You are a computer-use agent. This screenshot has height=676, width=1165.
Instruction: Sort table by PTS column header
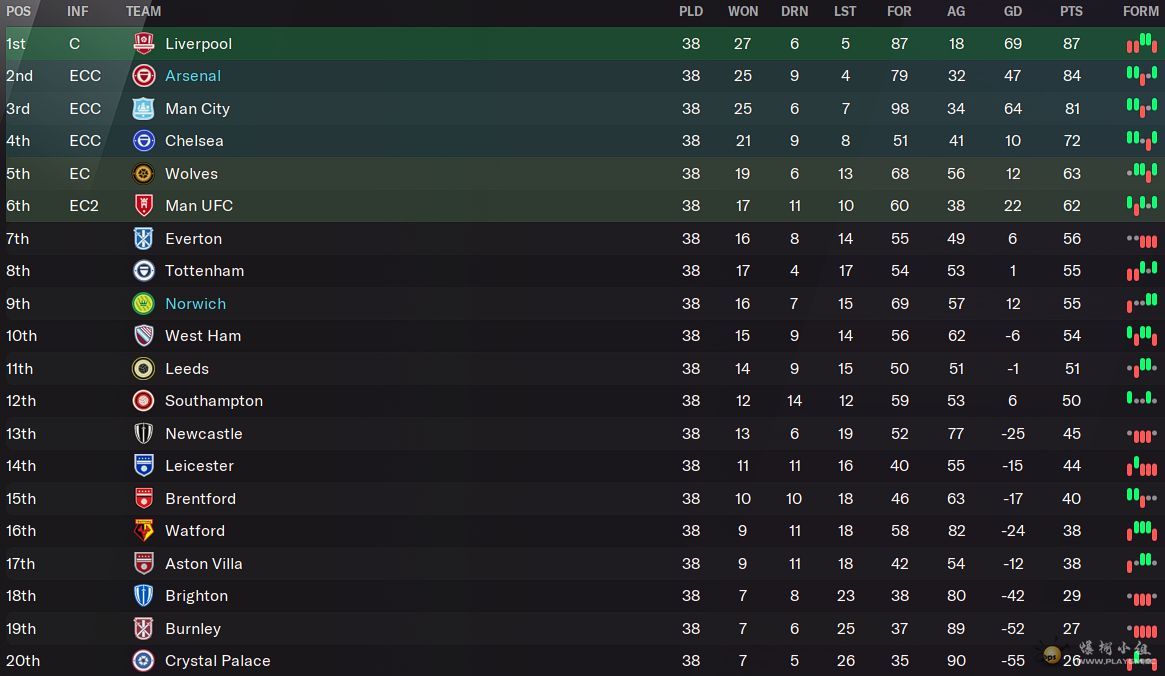[x=1071, y=12]
